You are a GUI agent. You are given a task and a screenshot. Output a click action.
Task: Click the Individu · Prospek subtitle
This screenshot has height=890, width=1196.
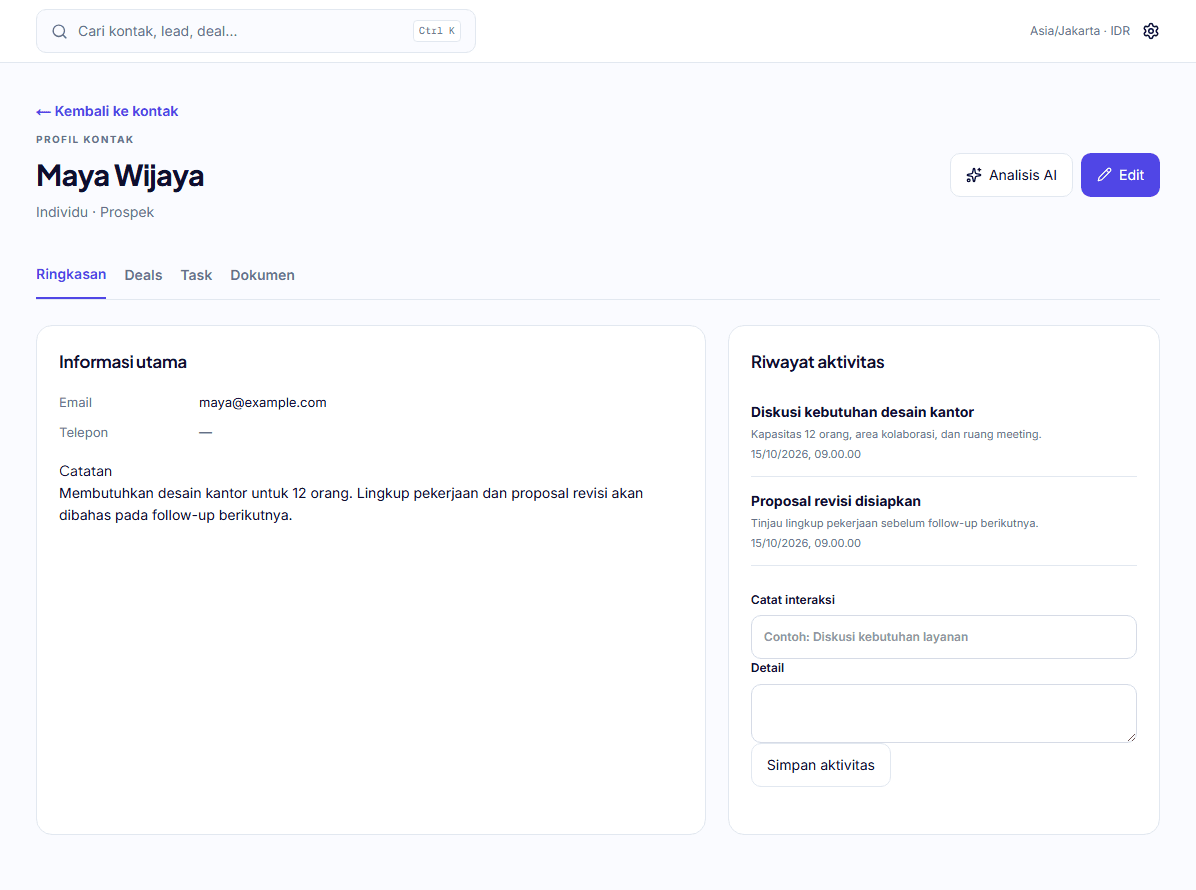[x=95, y=212]
